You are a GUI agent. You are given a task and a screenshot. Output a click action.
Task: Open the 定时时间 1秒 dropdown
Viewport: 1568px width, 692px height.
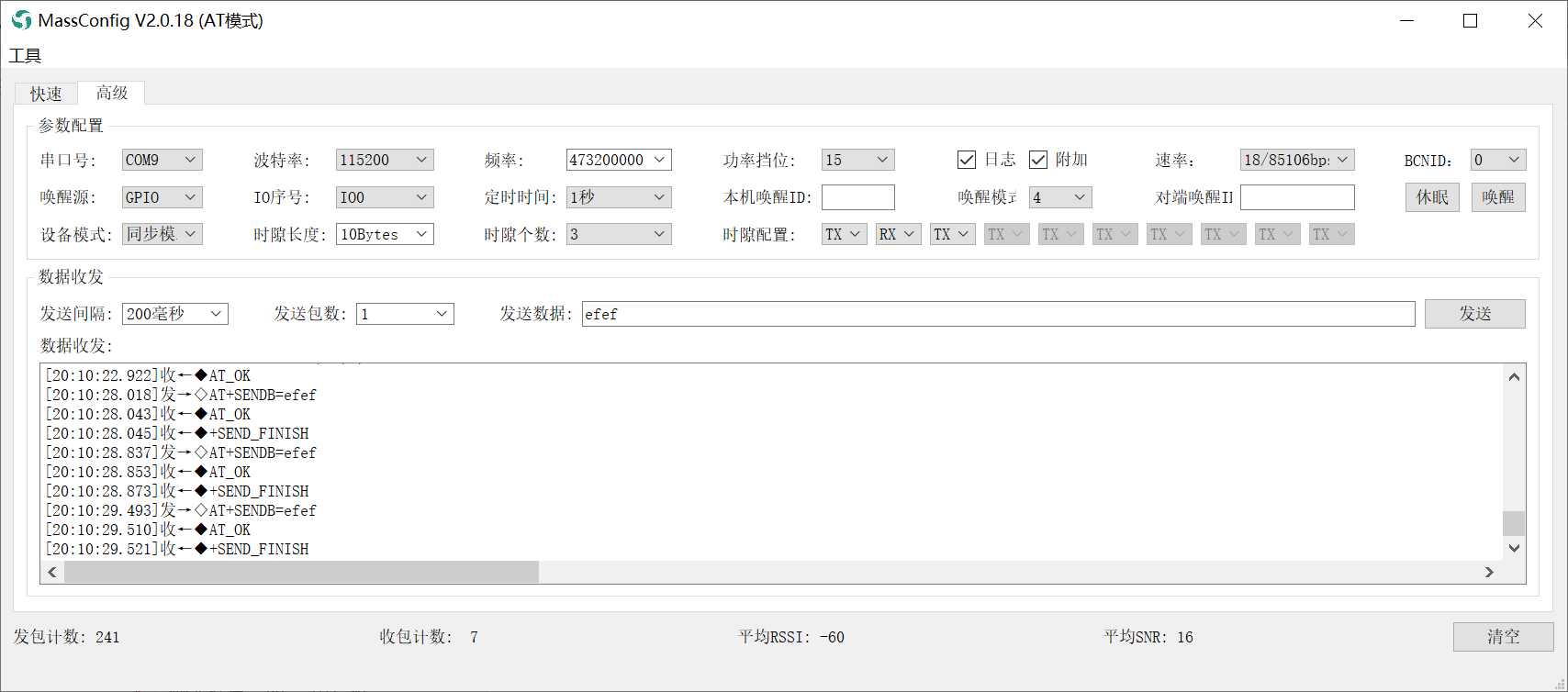[x=619, y=197]
